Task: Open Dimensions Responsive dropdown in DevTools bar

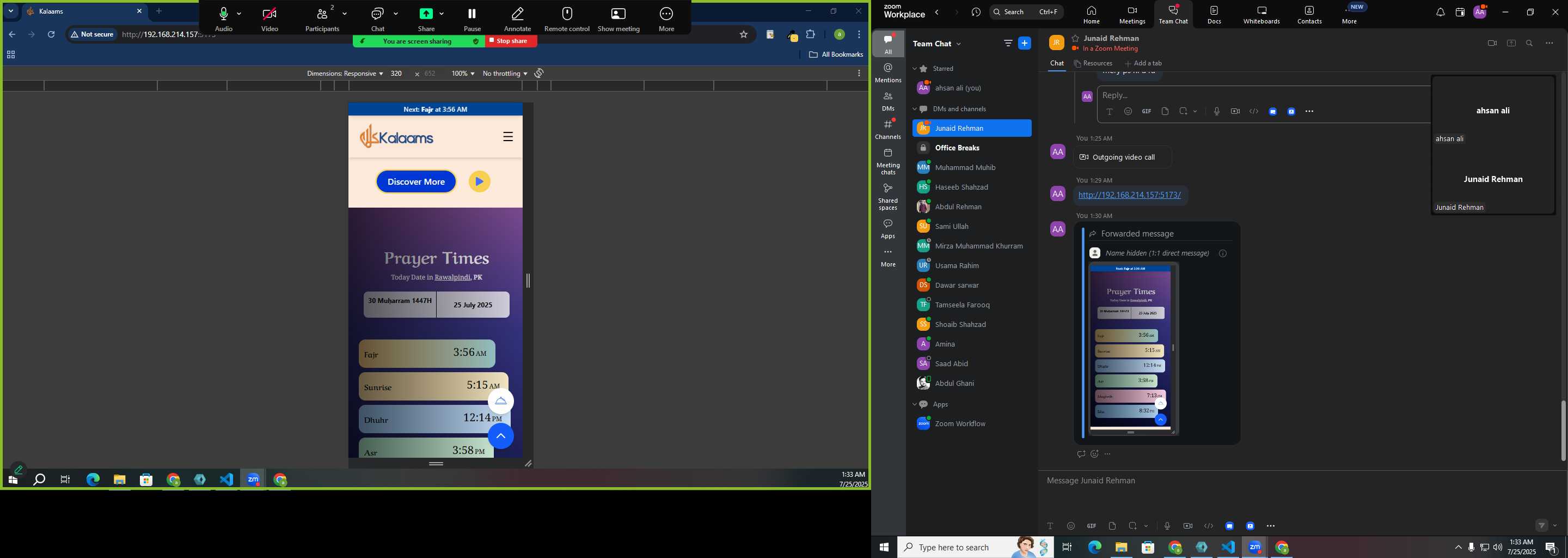Action: [345, 73]
